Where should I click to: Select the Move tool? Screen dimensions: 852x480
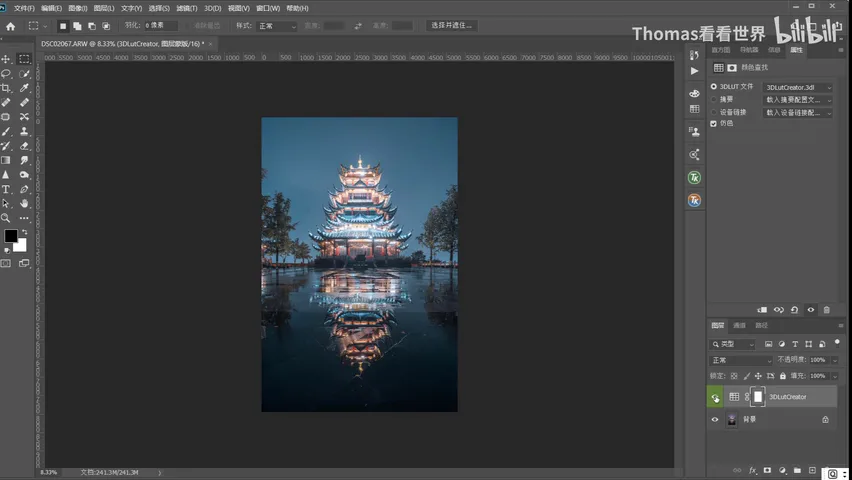[6, 59]
